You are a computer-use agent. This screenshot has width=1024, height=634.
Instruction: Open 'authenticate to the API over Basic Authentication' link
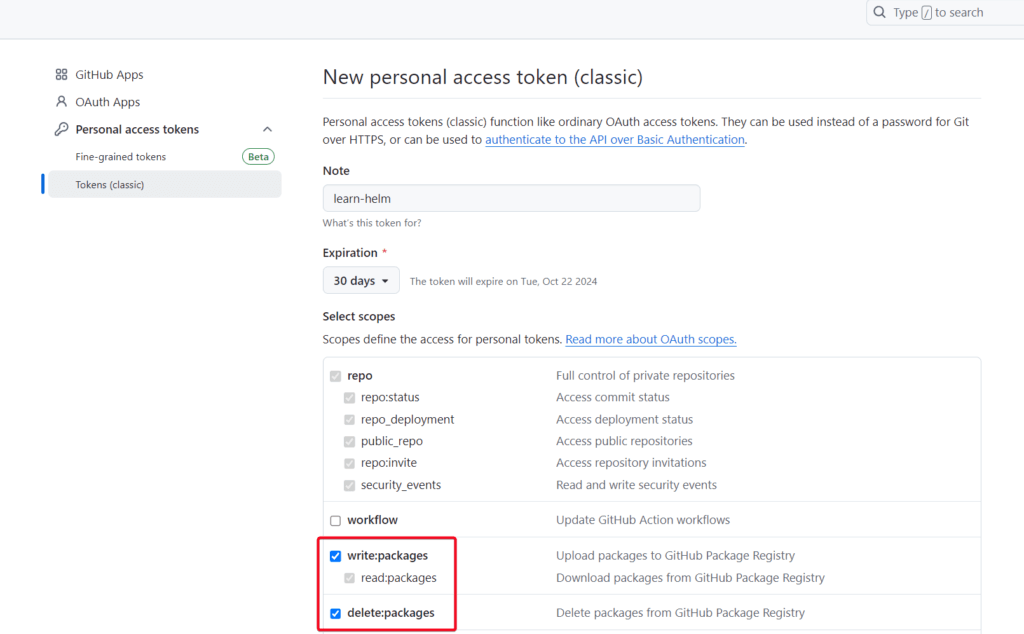(x=615, y=139)
